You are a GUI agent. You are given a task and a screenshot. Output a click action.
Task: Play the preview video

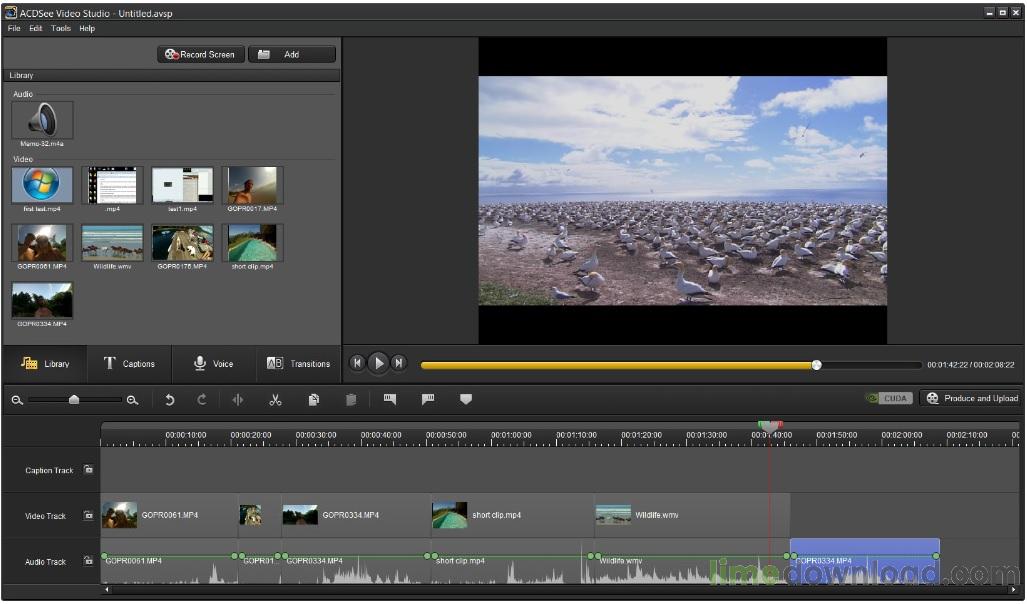click(378, 363)
